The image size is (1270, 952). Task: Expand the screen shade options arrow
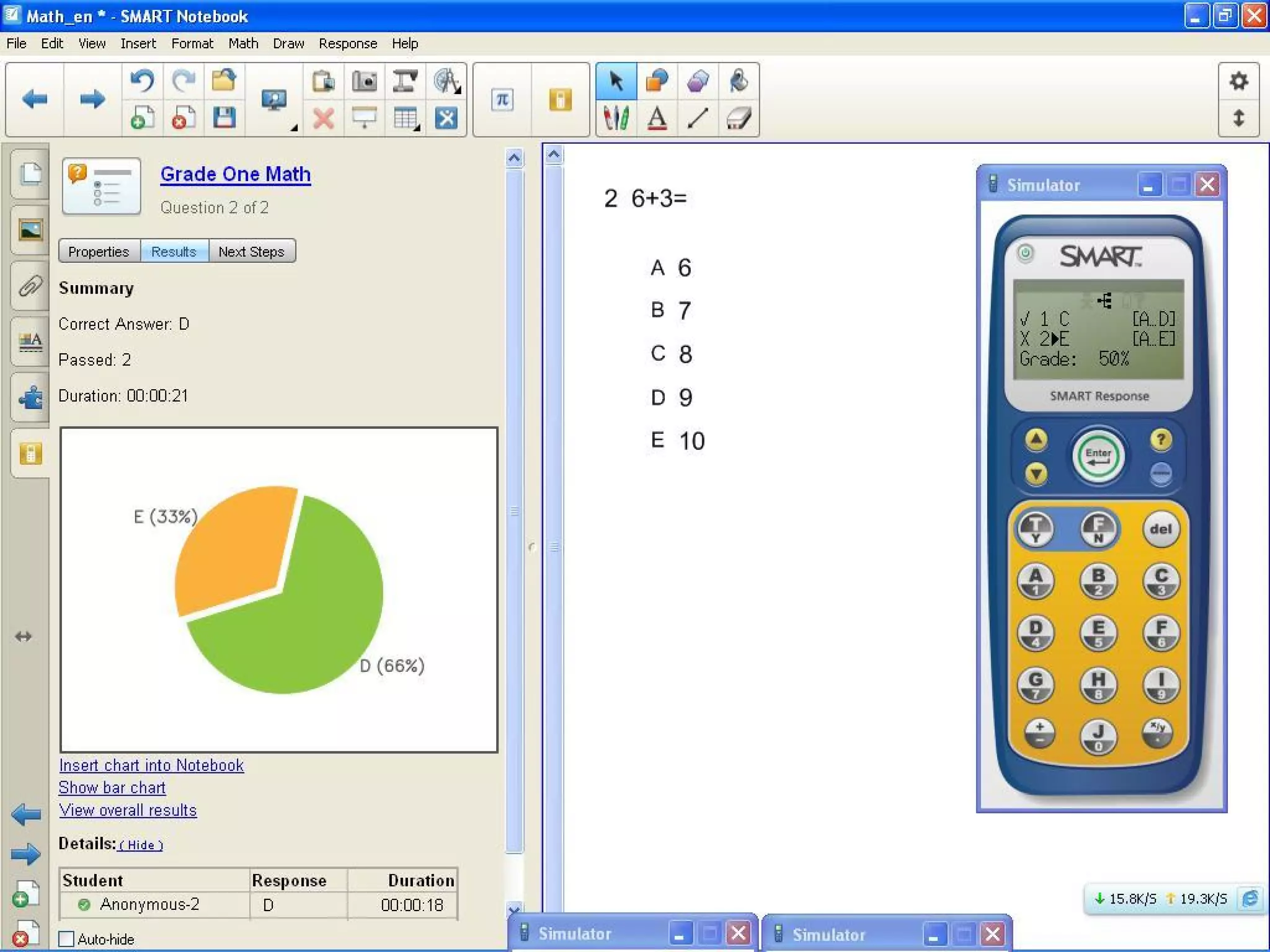click(x=294, y=128)
